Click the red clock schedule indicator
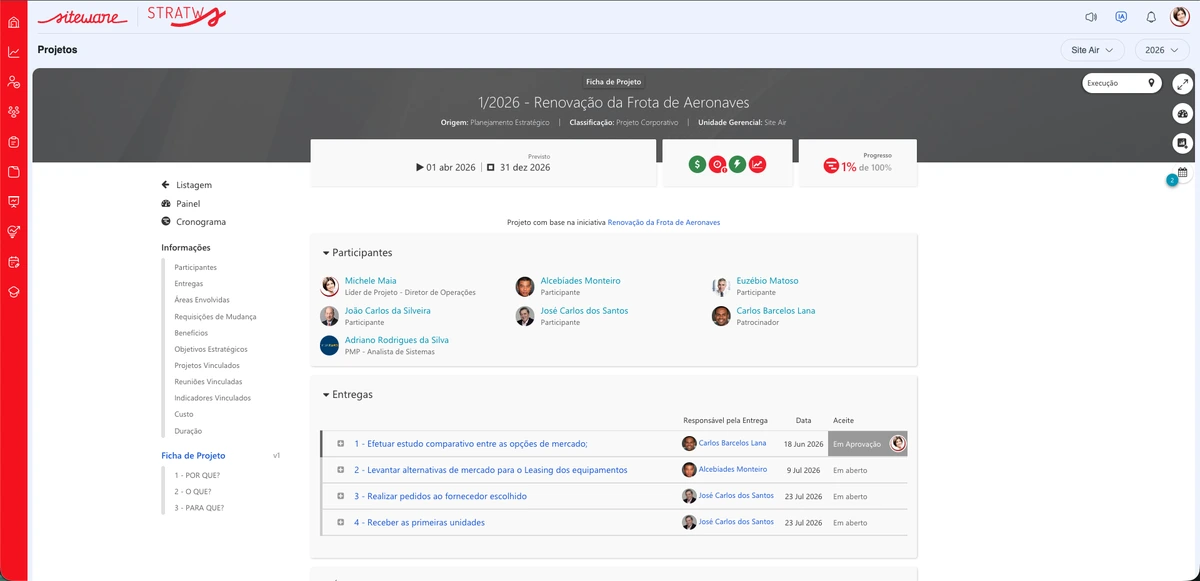Screen dimensions: 1200x581 point(717,165)
